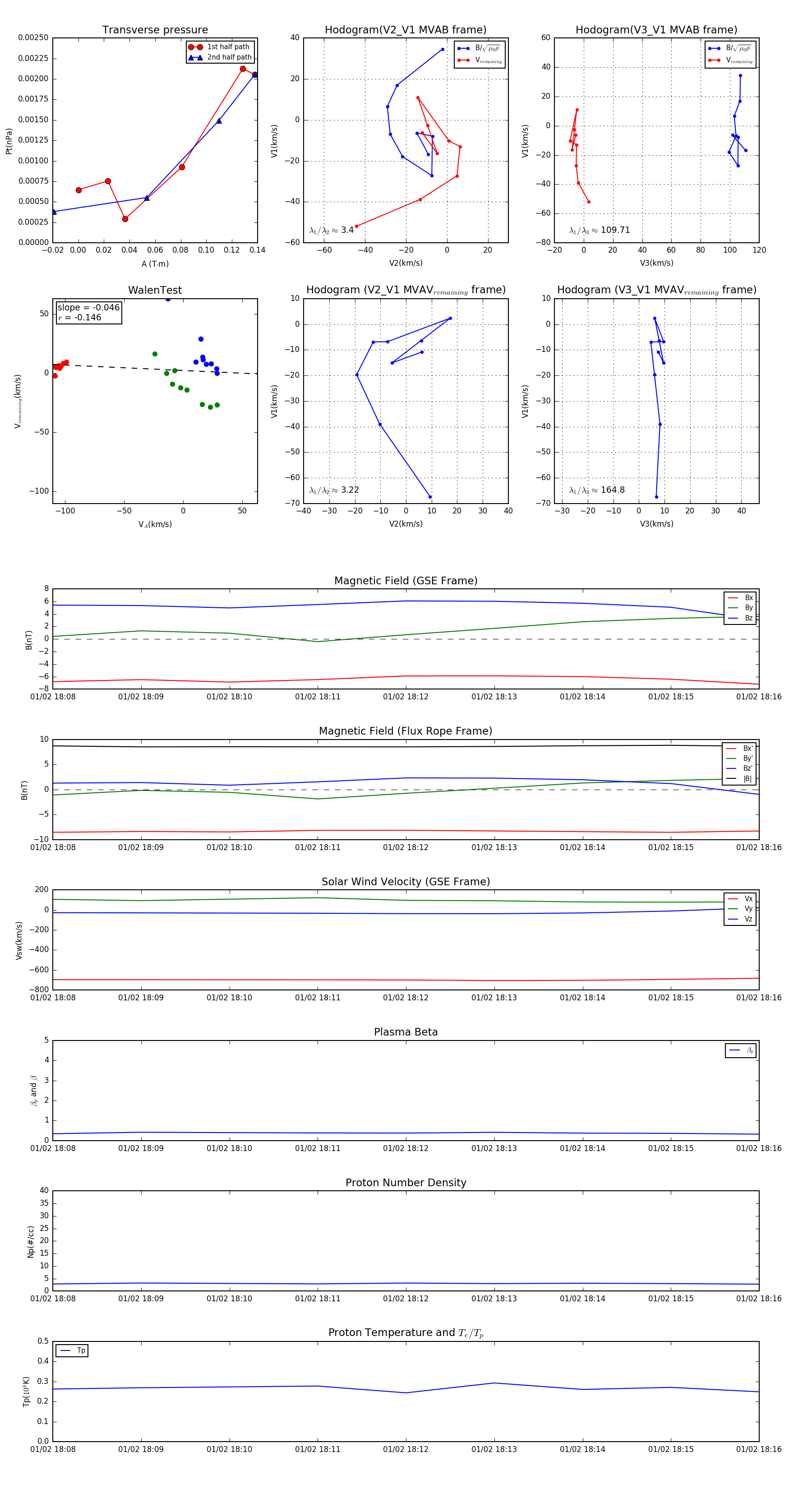Click the 'Pt(nPa)' y-axis label

9,140
